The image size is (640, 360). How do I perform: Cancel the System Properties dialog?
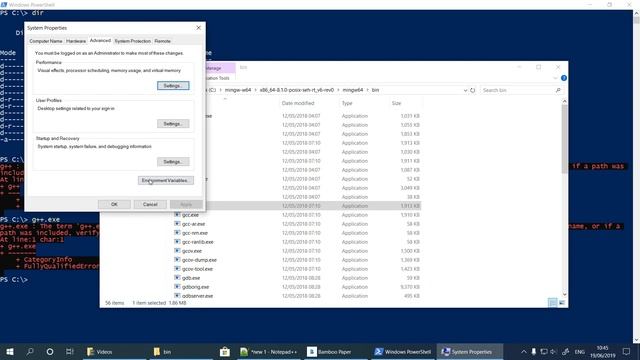pos(150,204)
